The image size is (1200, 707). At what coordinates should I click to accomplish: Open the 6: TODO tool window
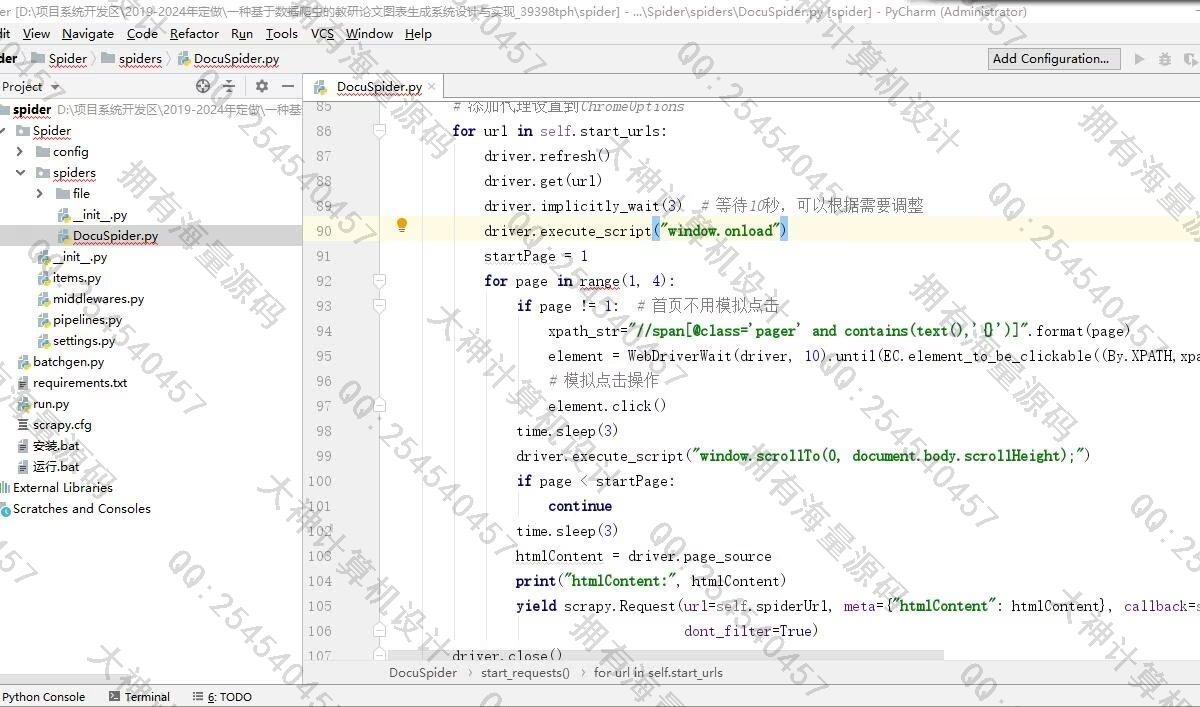click(x=222, y=697)
